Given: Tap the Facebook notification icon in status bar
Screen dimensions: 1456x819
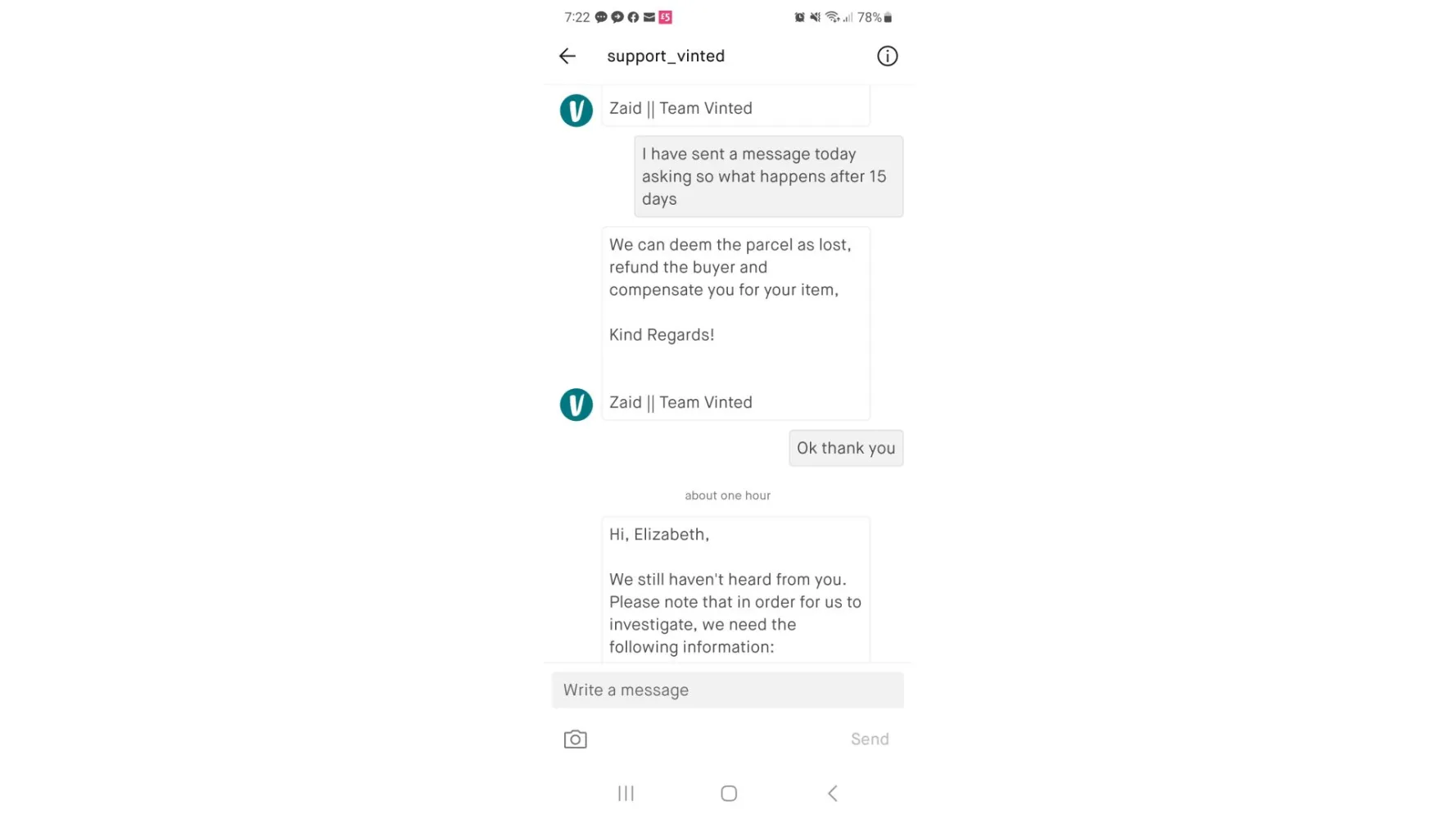Looking at the screenshot, I should pyautogui.click(x=633, y=17).
